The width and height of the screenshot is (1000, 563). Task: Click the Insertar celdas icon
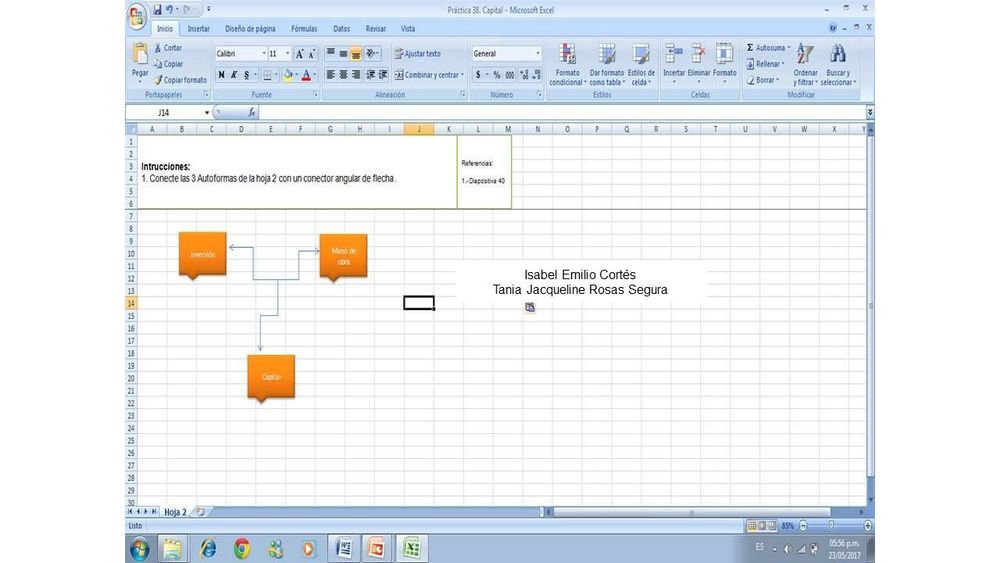tap(674, 55)
